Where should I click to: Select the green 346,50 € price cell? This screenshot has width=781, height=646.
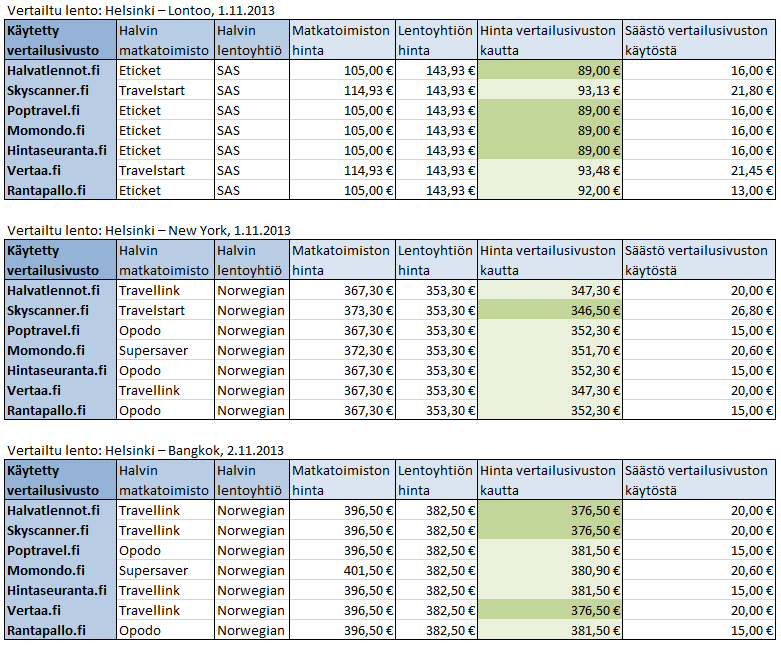[x=549, y=310]
